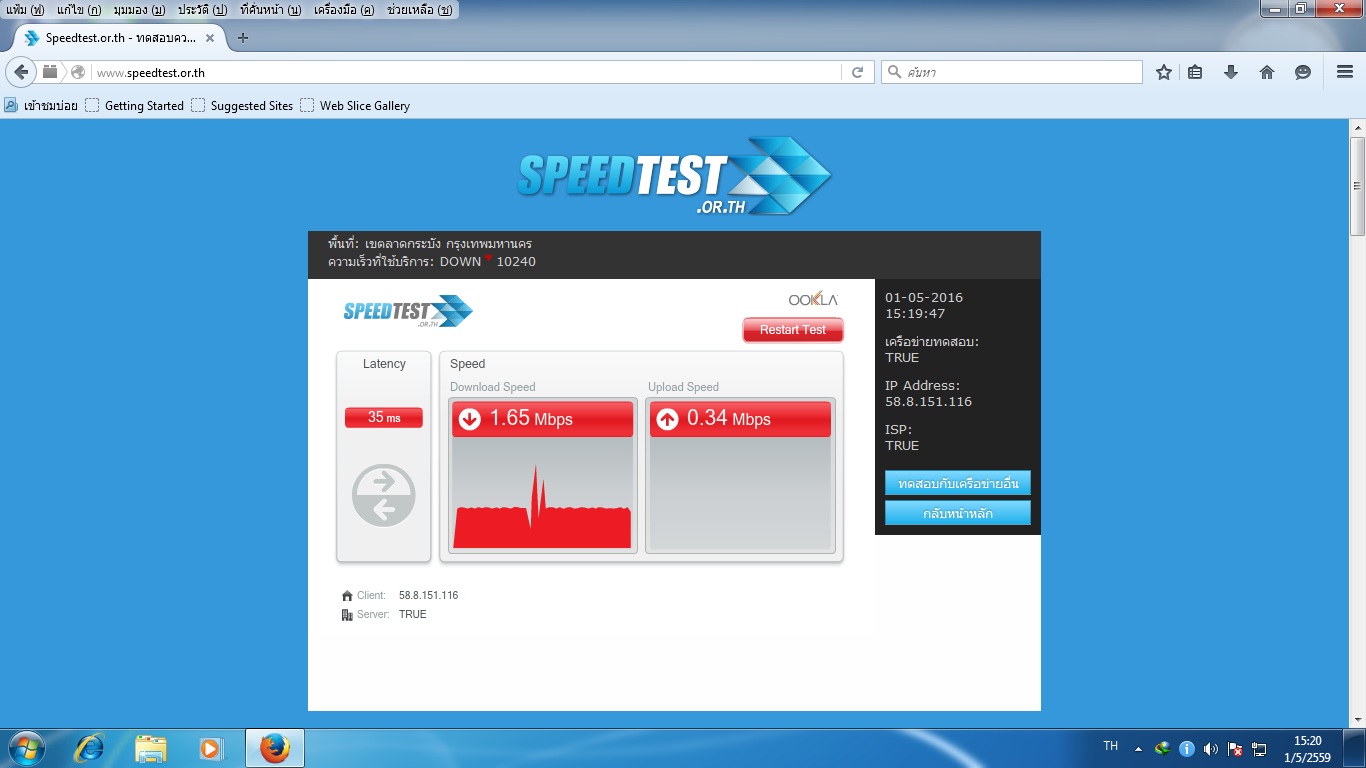Screen dimensions: 1366x768
Task: Open the Windows Start menu
Action: 25,748
